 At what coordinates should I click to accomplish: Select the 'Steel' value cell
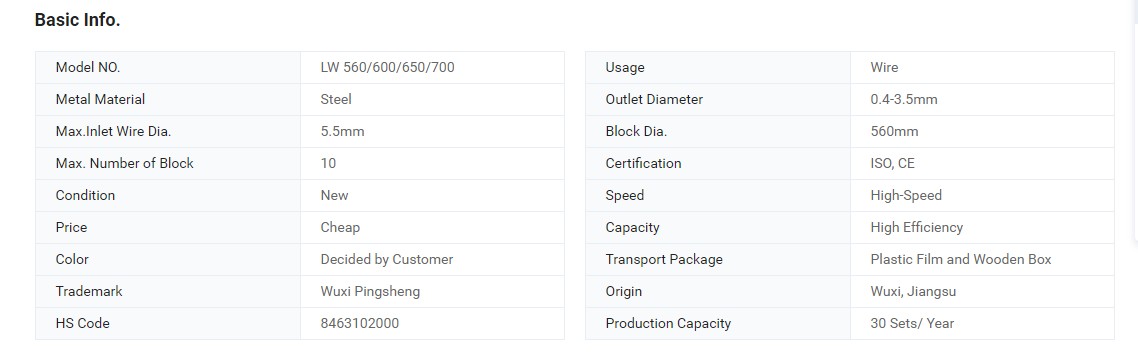[x=433, y=99]
